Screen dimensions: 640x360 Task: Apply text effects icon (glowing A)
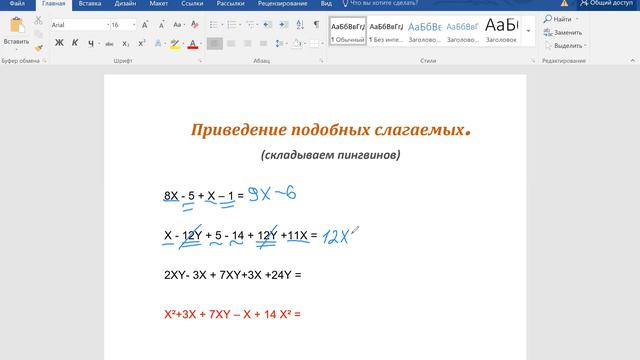(158, 43)
